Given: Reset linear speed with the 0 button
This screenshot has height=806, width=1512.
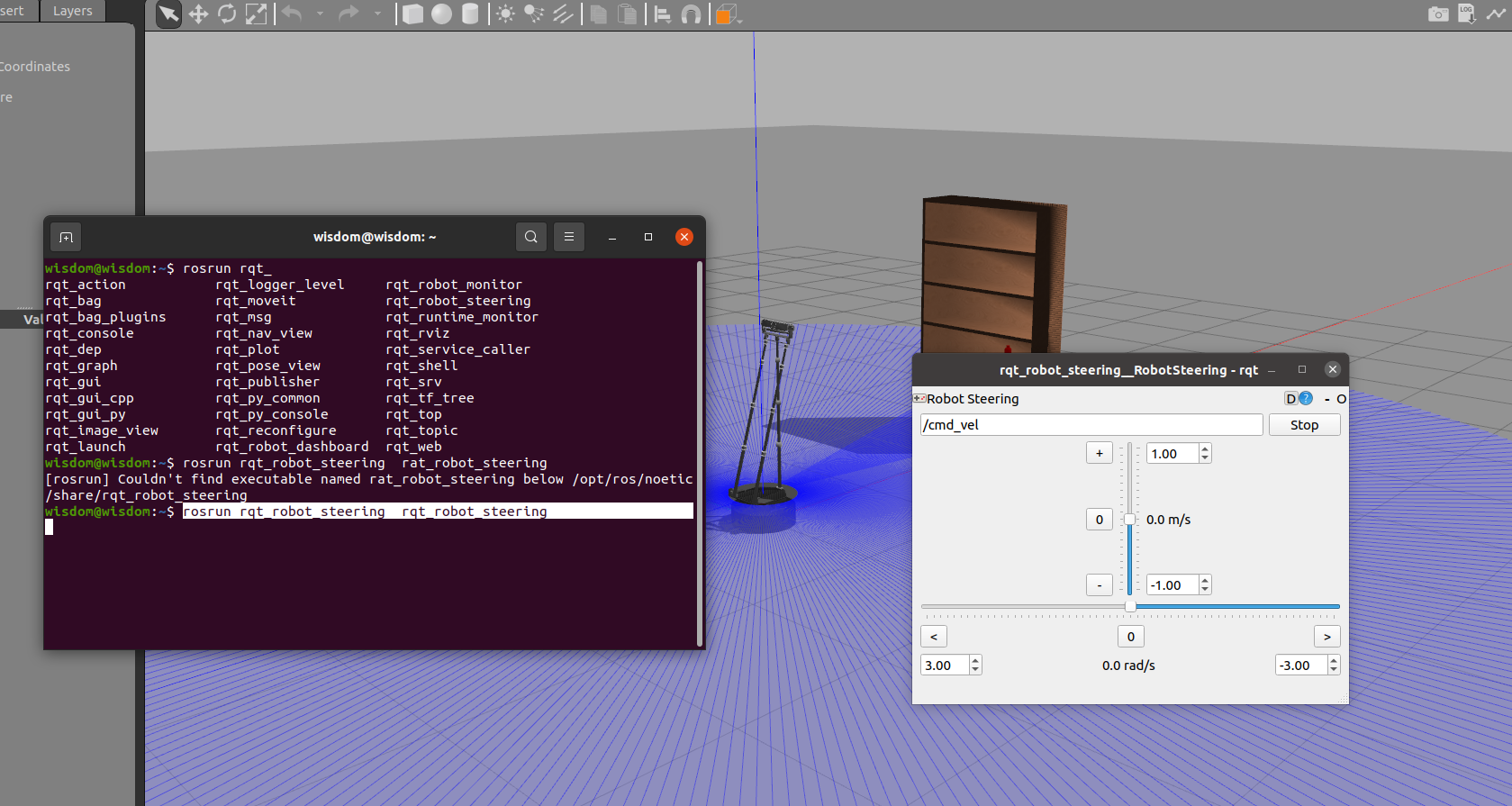Looking at the screenshot, I should tap(1099, 520).
